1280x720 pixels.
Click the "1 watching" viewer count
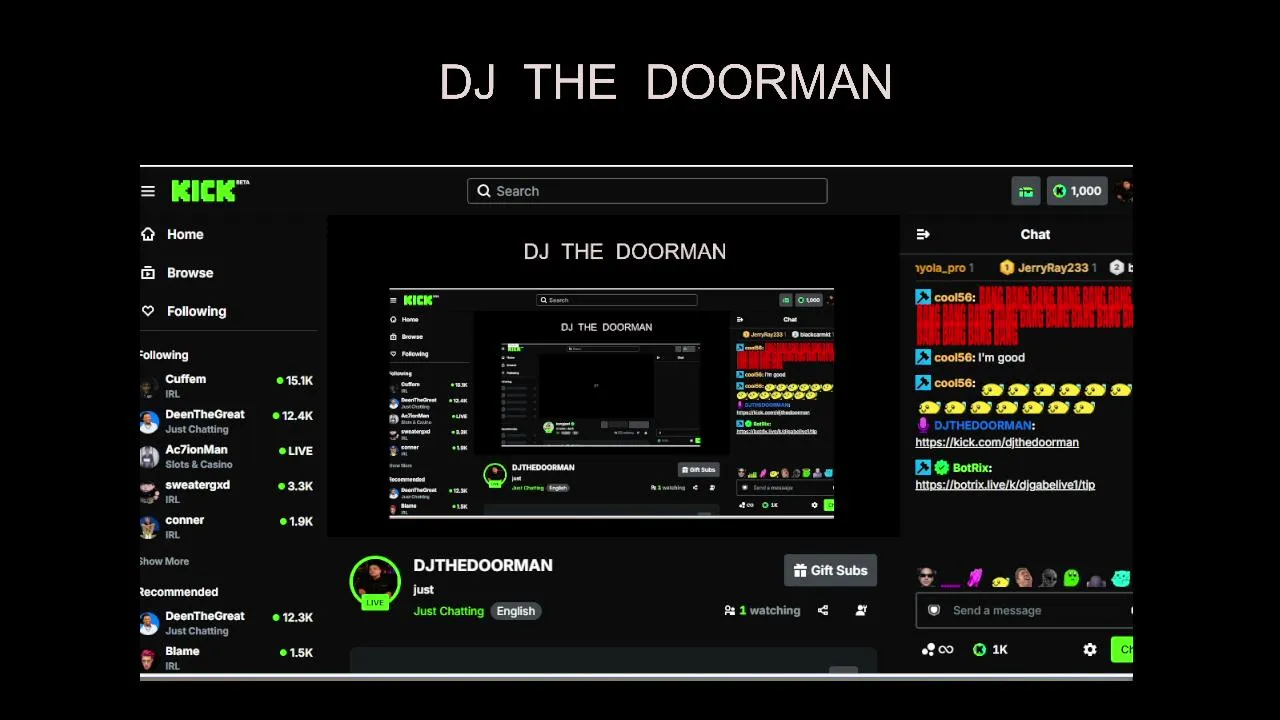tap(769, 610)
